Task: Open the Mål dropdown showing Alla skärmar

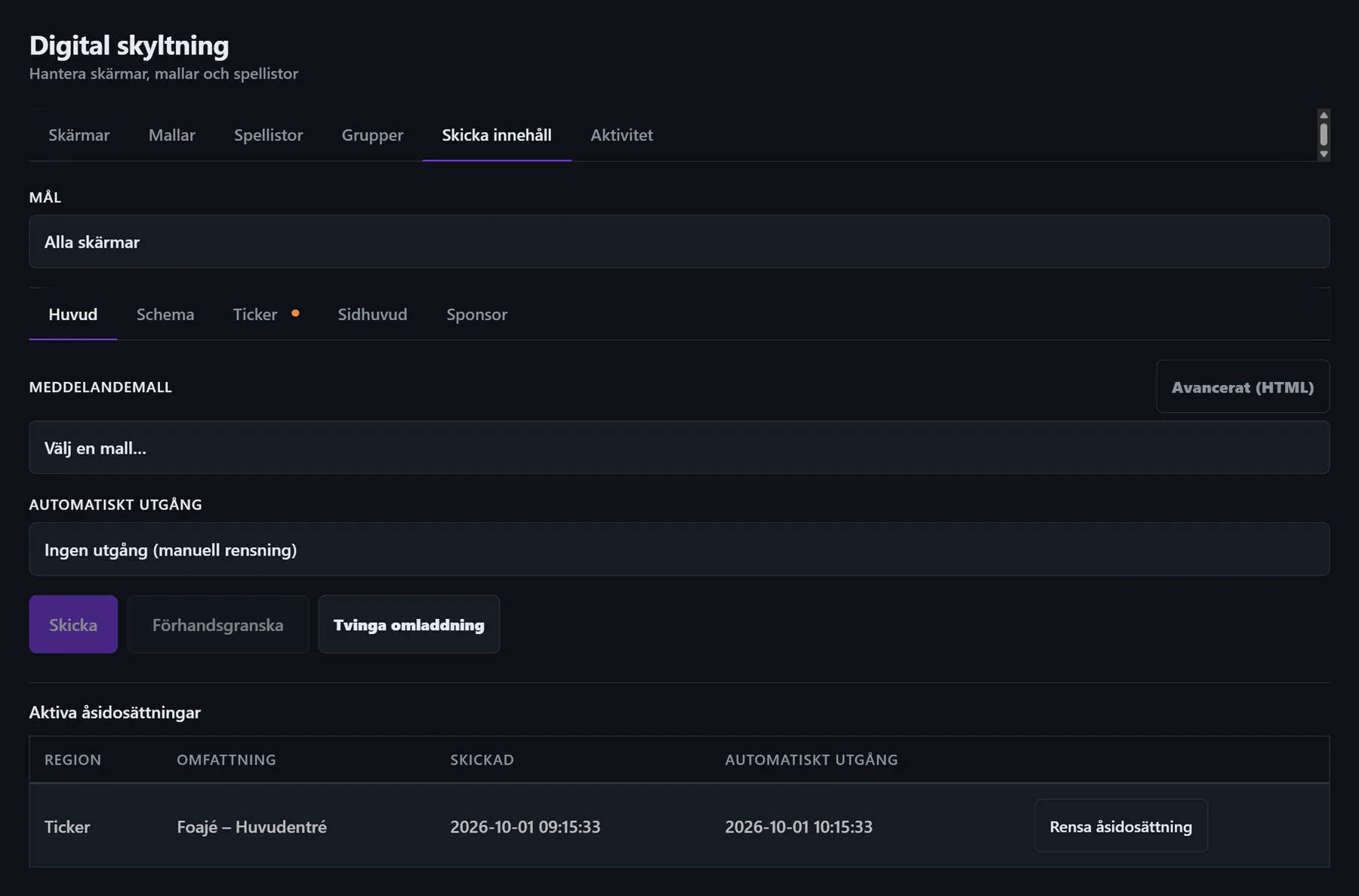Action: (679, 242)
